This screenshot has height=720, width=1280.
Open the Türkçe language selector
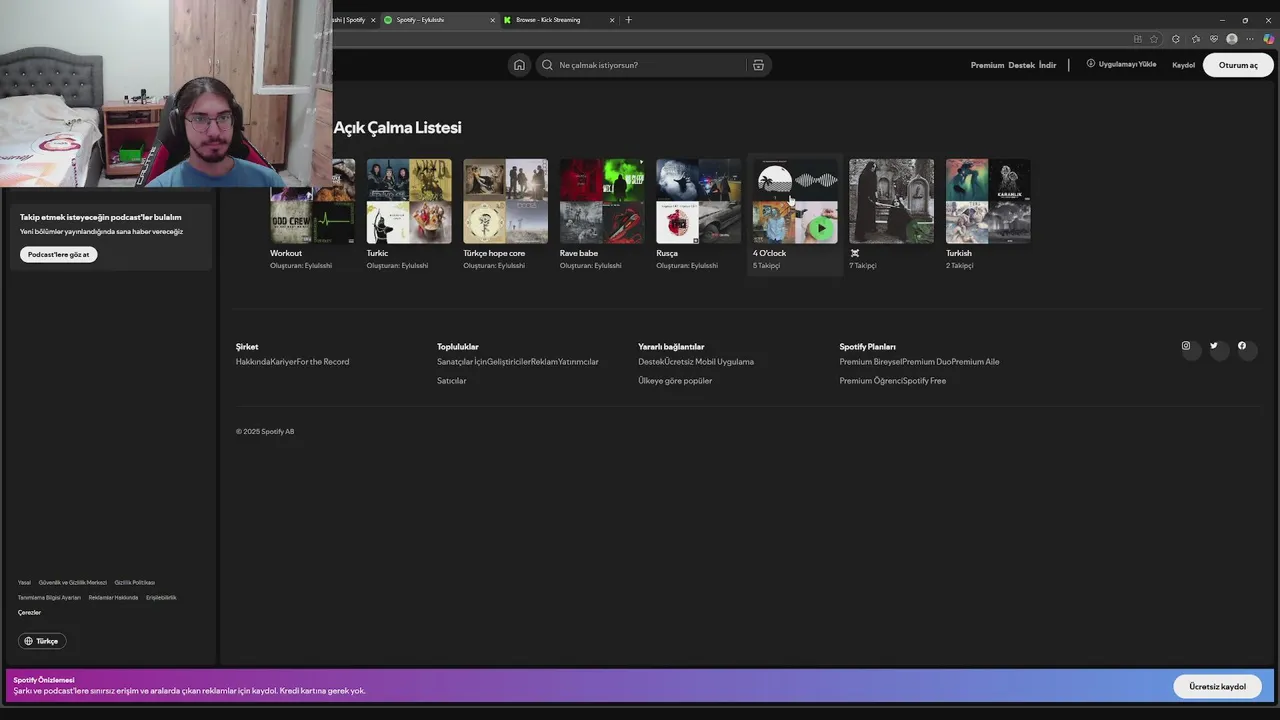point(42,641)
